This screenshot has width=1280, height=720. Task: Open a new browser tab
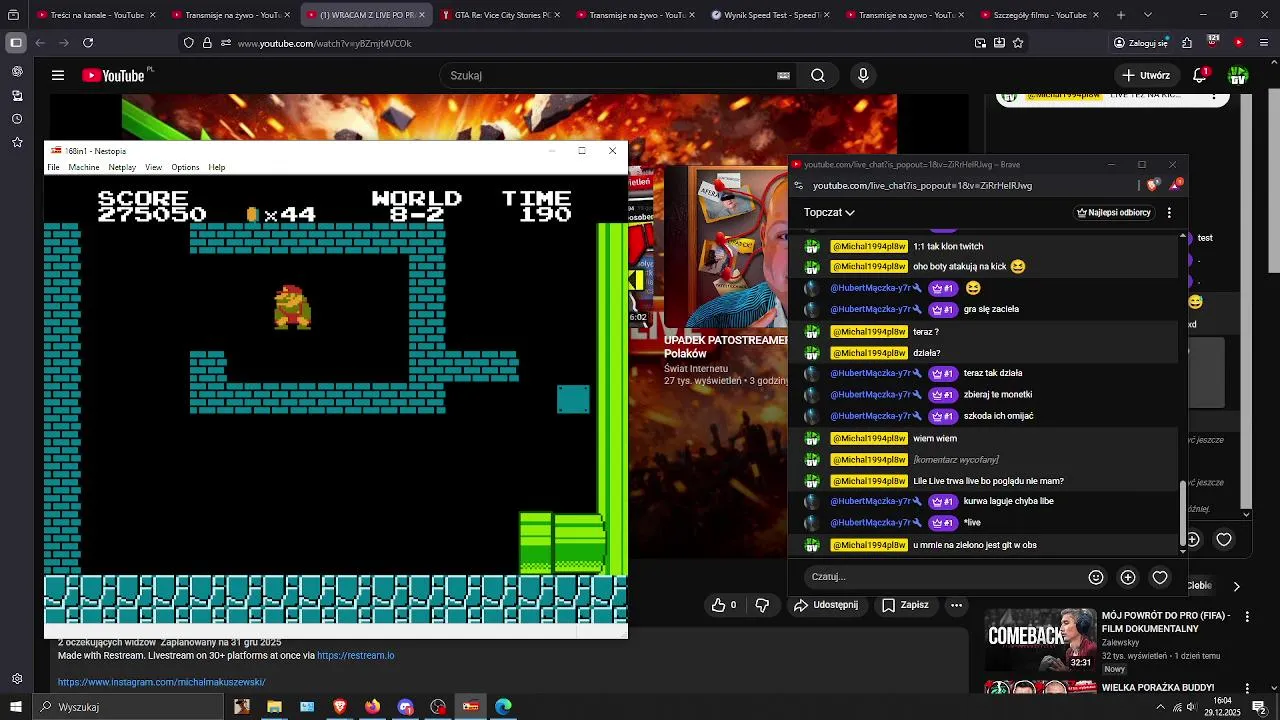pos(1121,15)
